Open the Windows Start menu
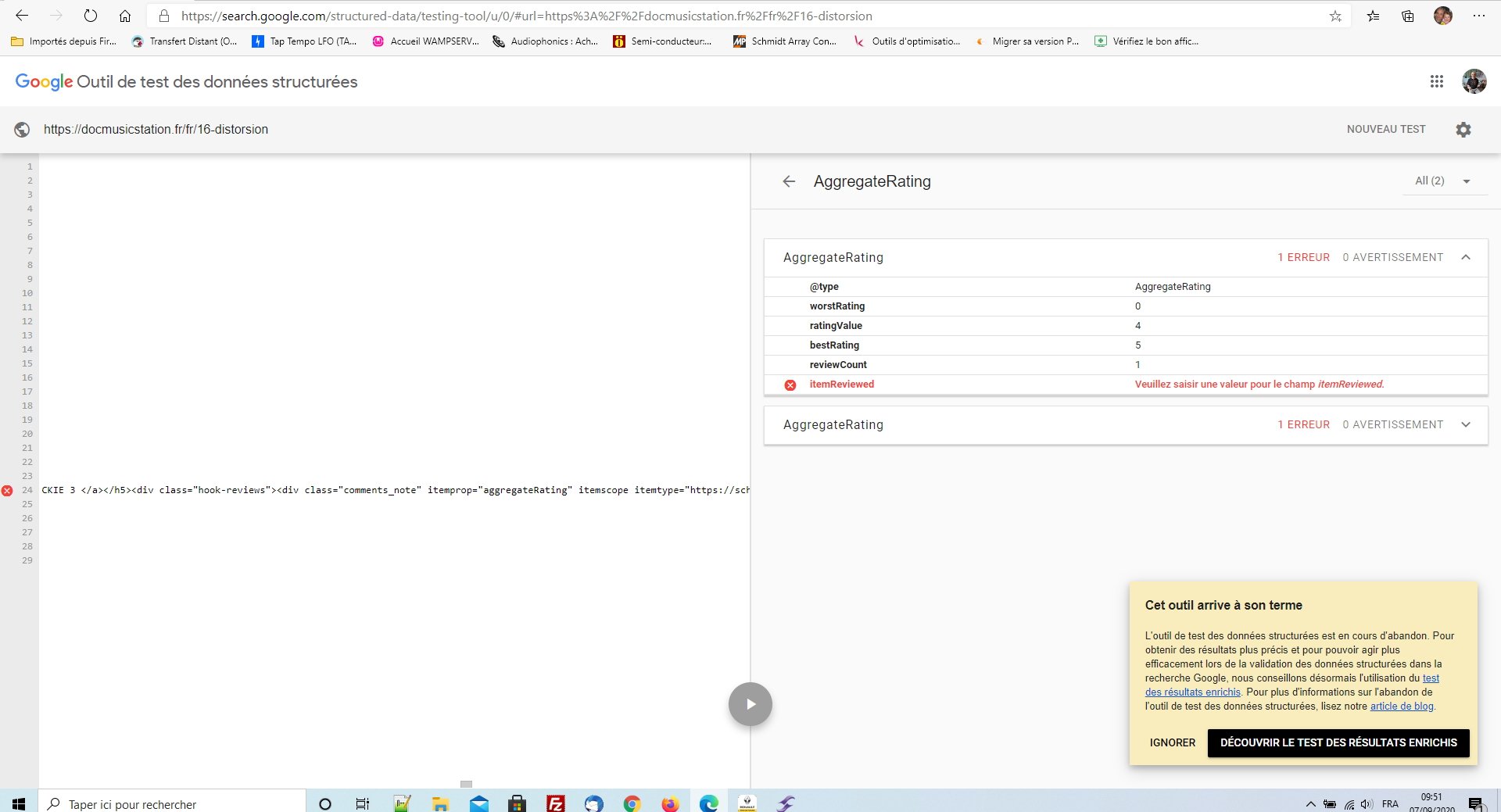This screenshot has width=1501, height=812. [x=19, y=803]
